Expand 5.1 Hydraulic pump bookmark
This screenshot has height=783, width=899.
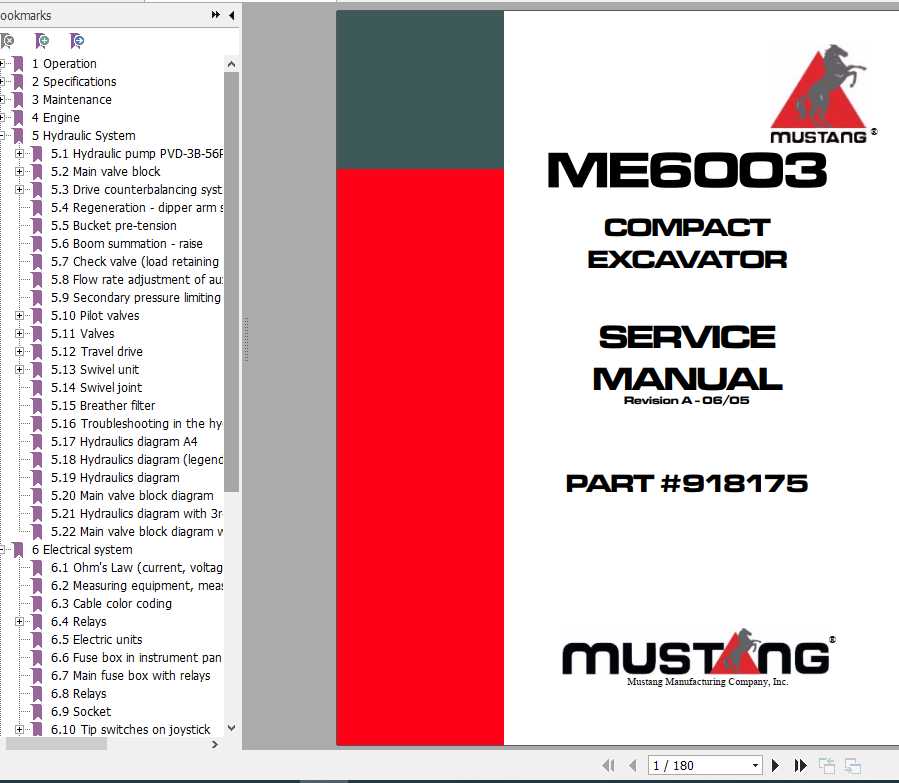pos(19,154)
